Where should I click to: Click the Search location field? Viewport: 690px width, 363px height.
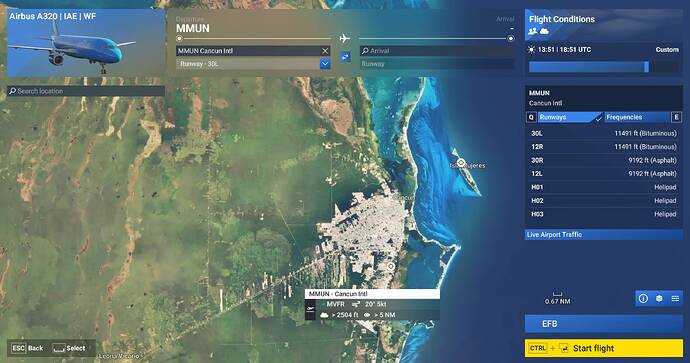click(86, 91)
